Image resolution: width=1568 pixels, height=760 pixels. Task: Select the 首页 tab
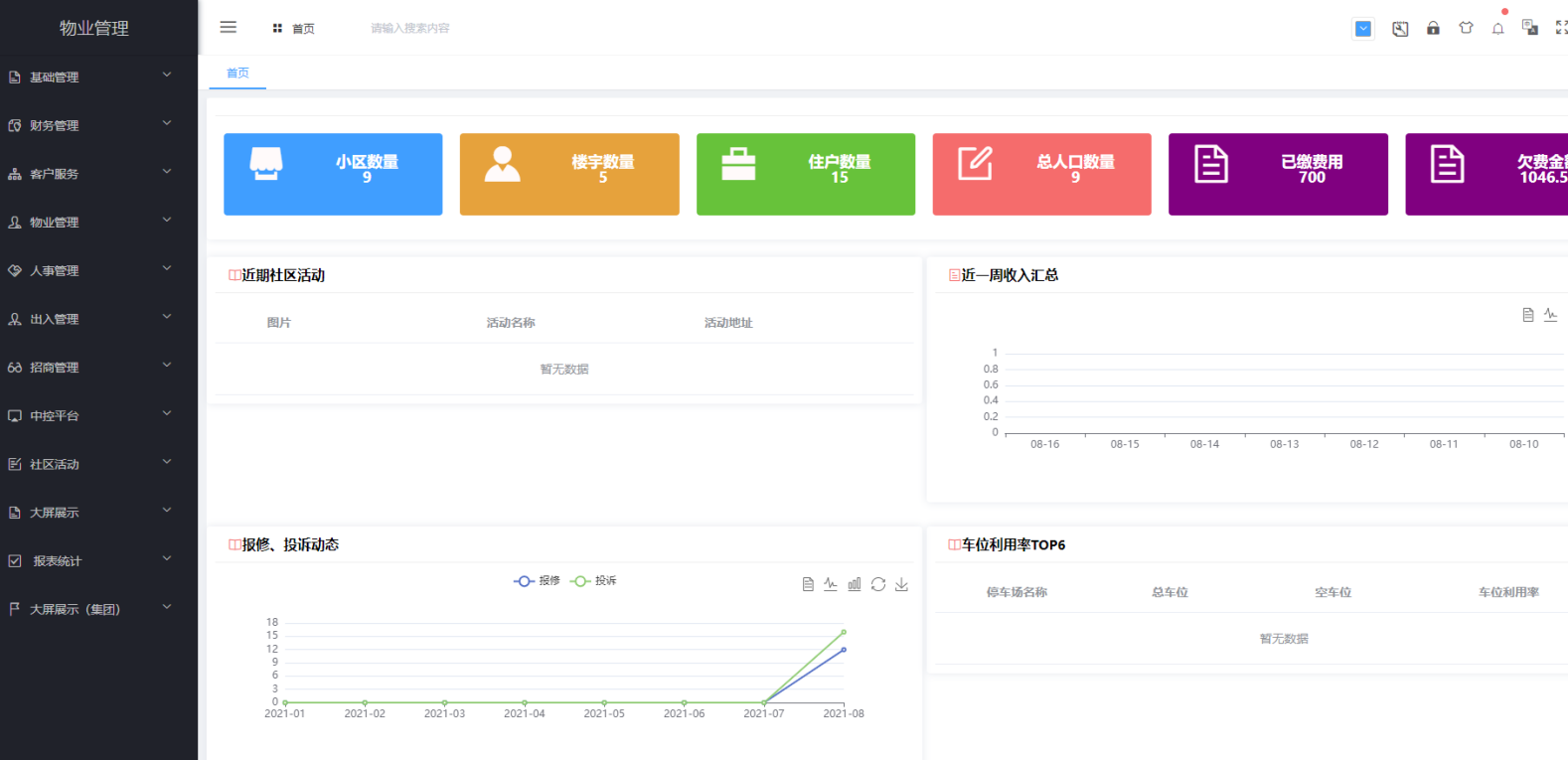(x=237, y=74)
